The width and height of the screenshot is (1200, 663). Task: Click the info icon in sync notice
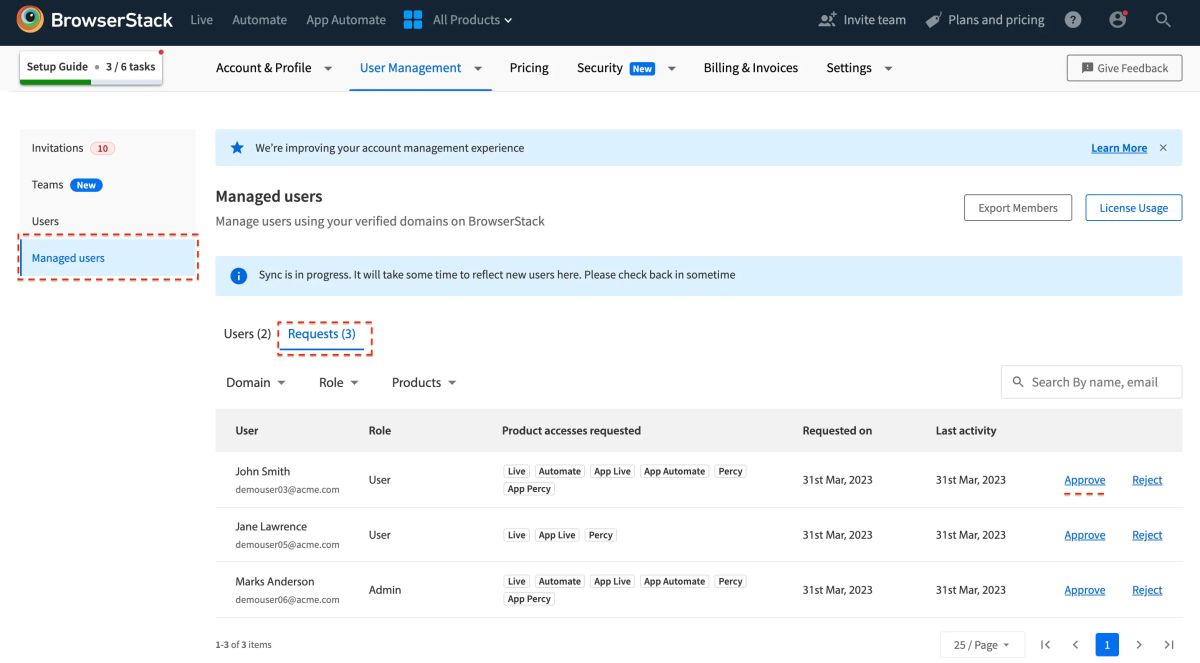tap(239, 275)
